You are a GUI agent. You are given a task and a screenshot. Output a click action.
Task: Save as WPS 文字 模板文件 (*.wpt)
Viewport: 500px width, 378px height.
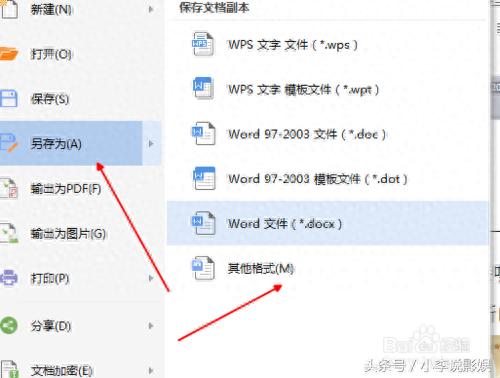click(328, 89)
